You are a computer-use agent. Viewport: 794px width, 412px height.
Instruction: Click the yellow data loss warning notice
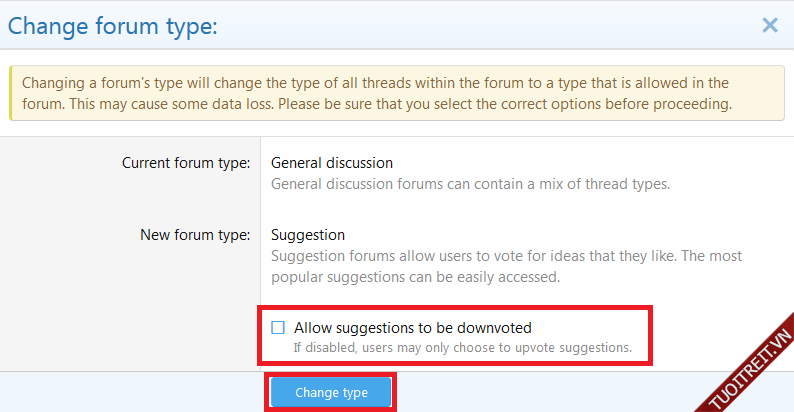(x=396, y=93)
